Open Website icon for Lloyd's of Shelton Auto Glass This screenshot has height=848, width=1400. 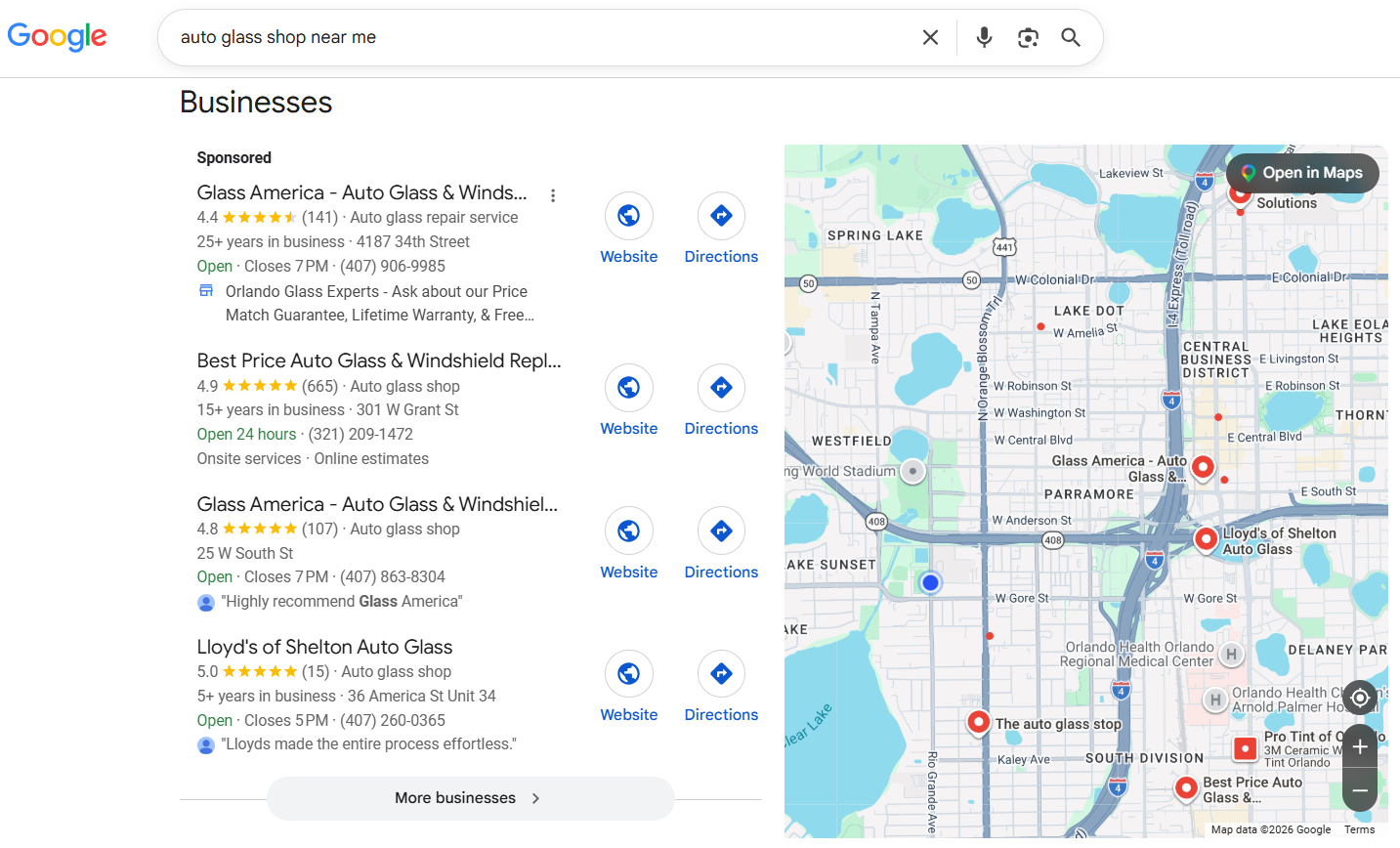coord(629,673)
